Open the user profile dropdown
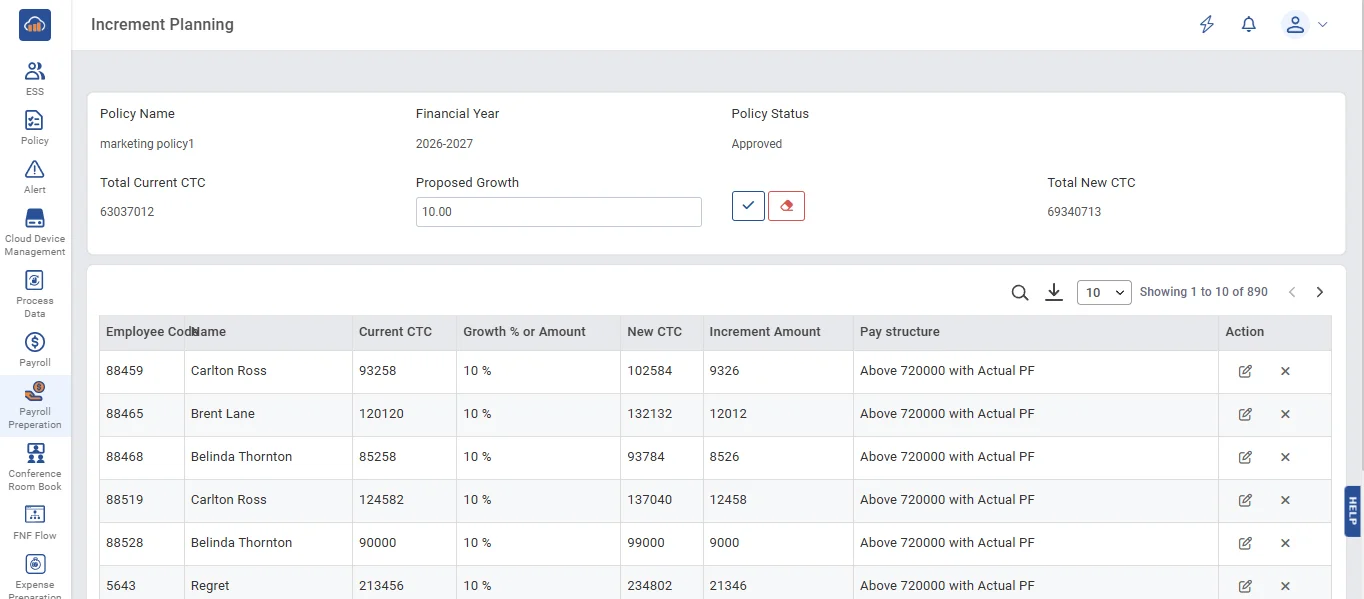 click(1304, 25)
